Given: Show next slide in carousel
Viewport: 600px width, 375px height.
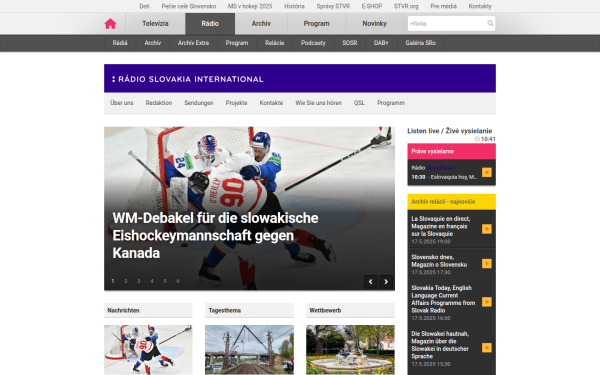Looking at the screenshot, I should coord(386,282).
